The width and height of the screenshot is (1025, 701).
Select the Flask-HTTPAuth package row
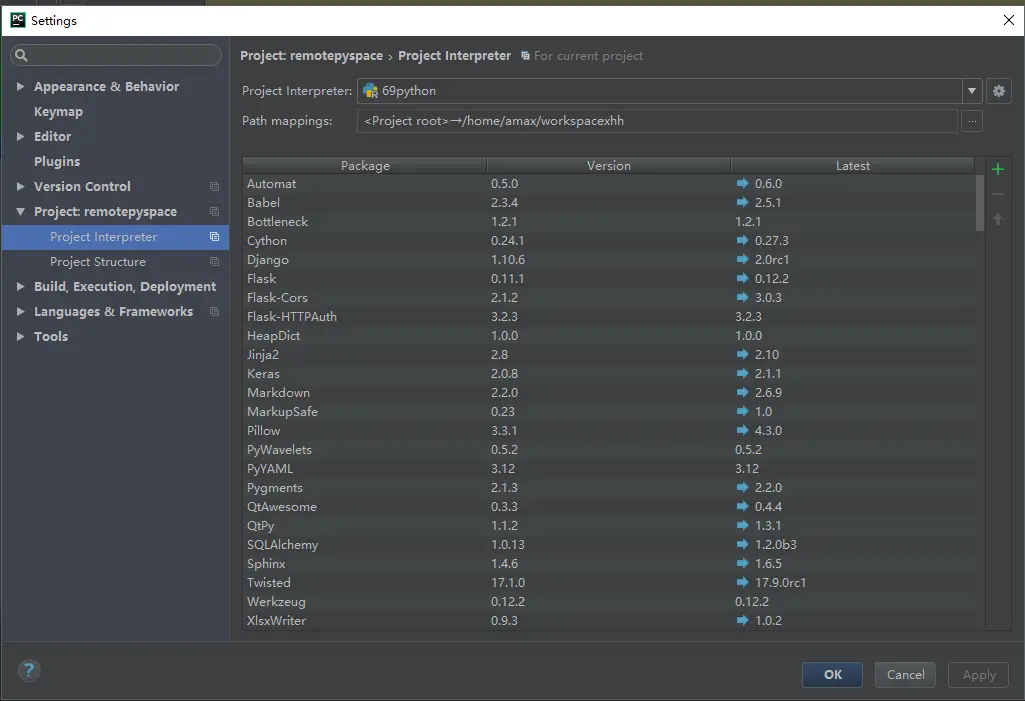[609, 316]
